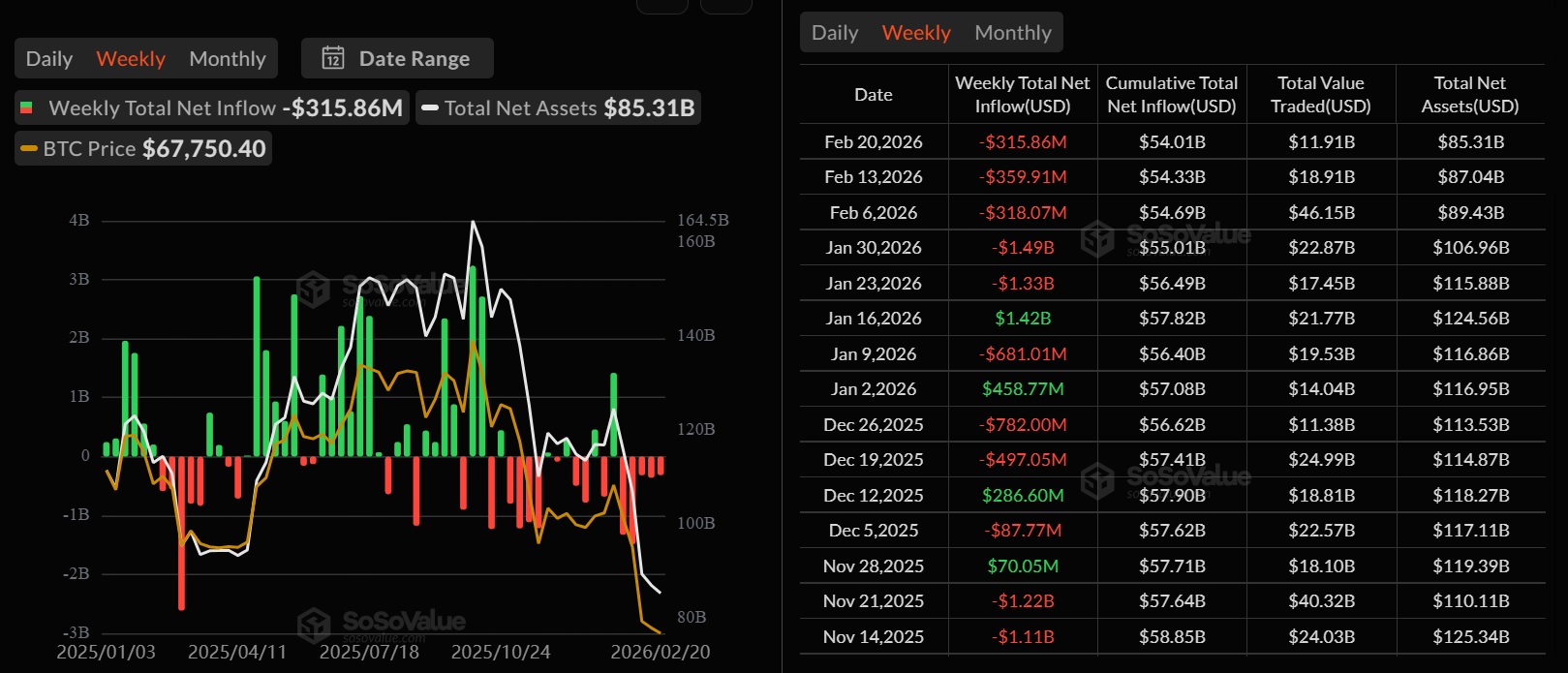
Task: Click SoSoValue watermark logo near Dec 12,2025 row
Action: (1097, 480)
